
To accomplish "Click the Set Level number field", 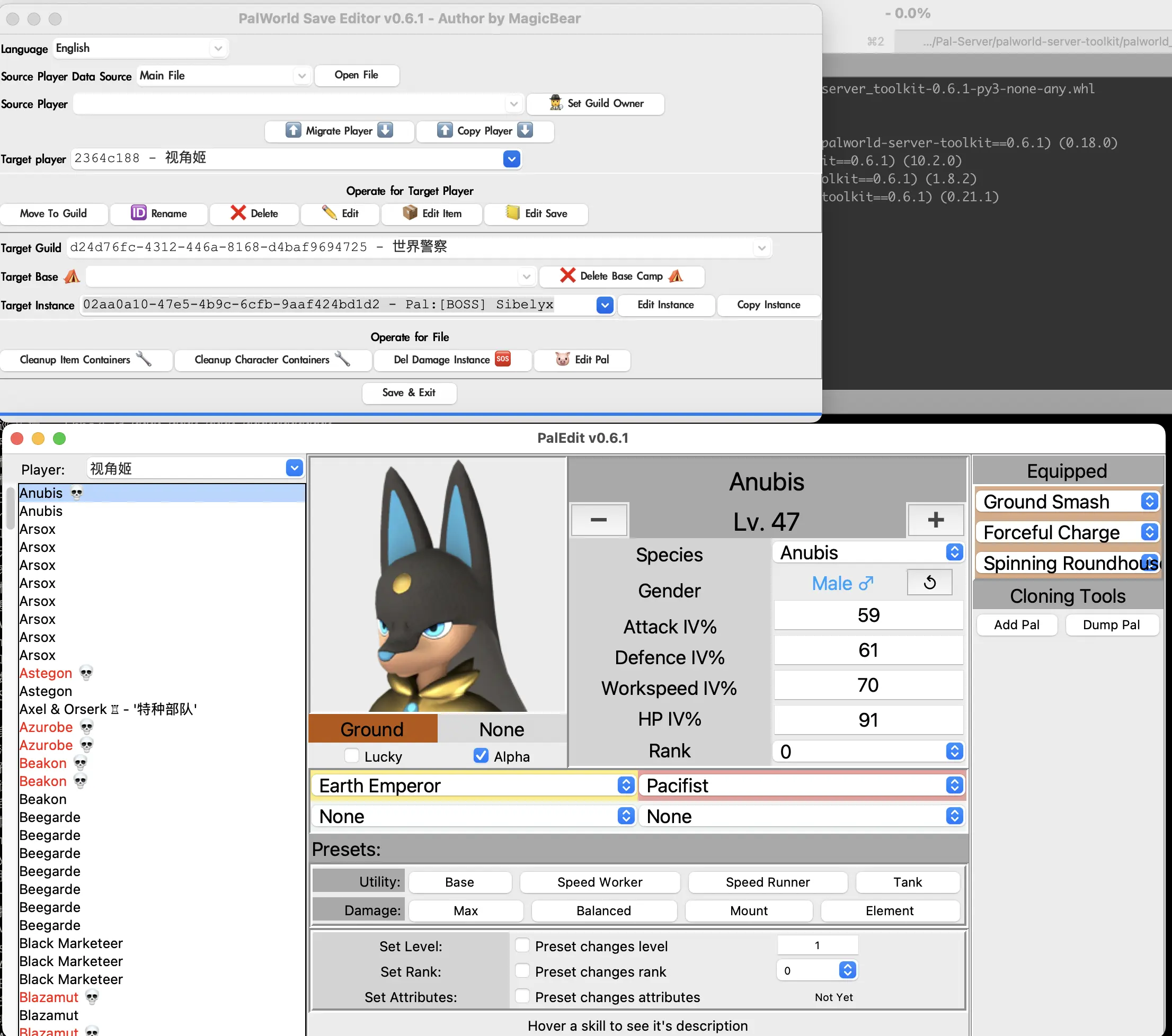I will tap(818, 945).
